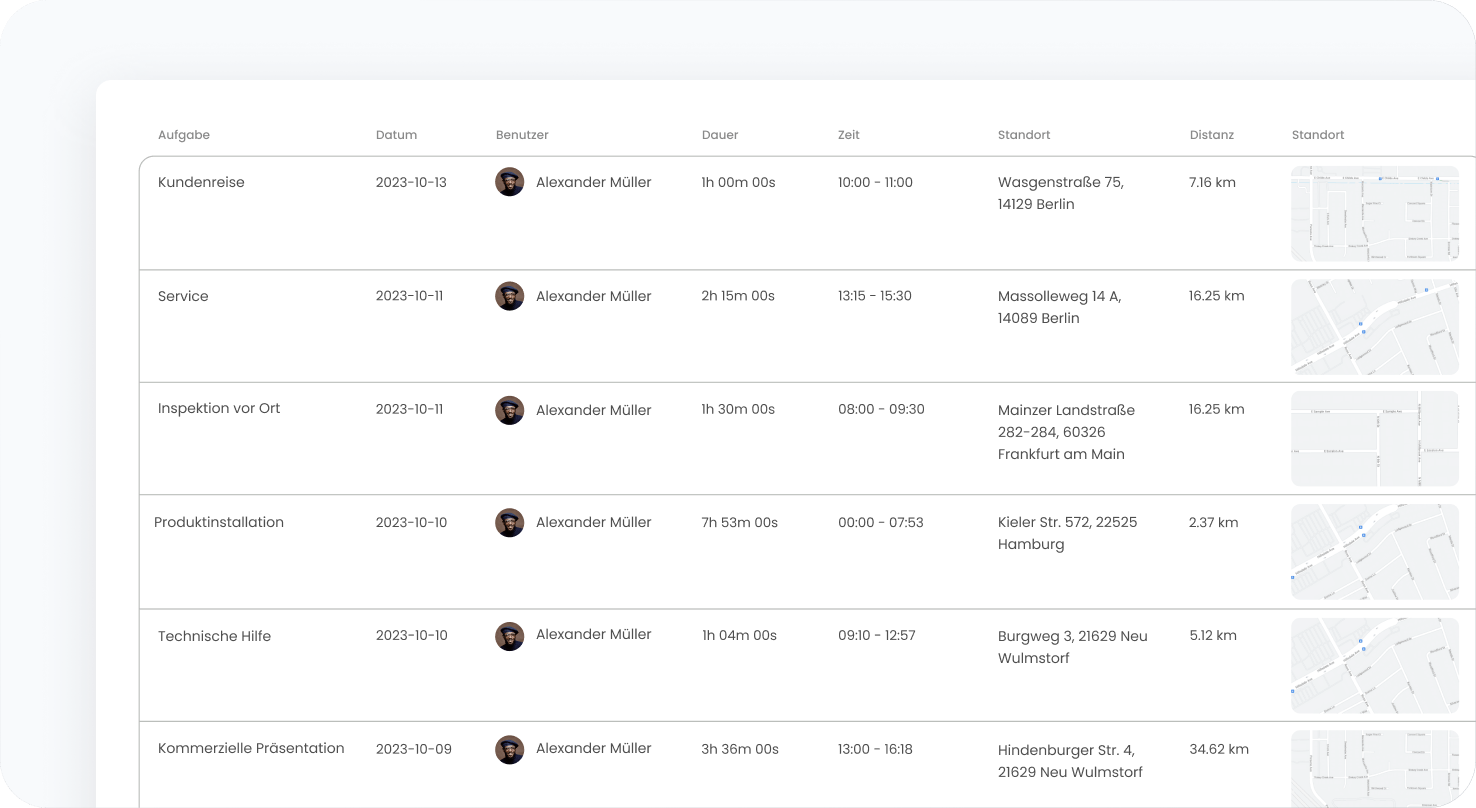The width and height of the screenshot is (1476, 808).
Task: Open map preview for Kieler Str. 572
Action: (x=1374, y=552)
